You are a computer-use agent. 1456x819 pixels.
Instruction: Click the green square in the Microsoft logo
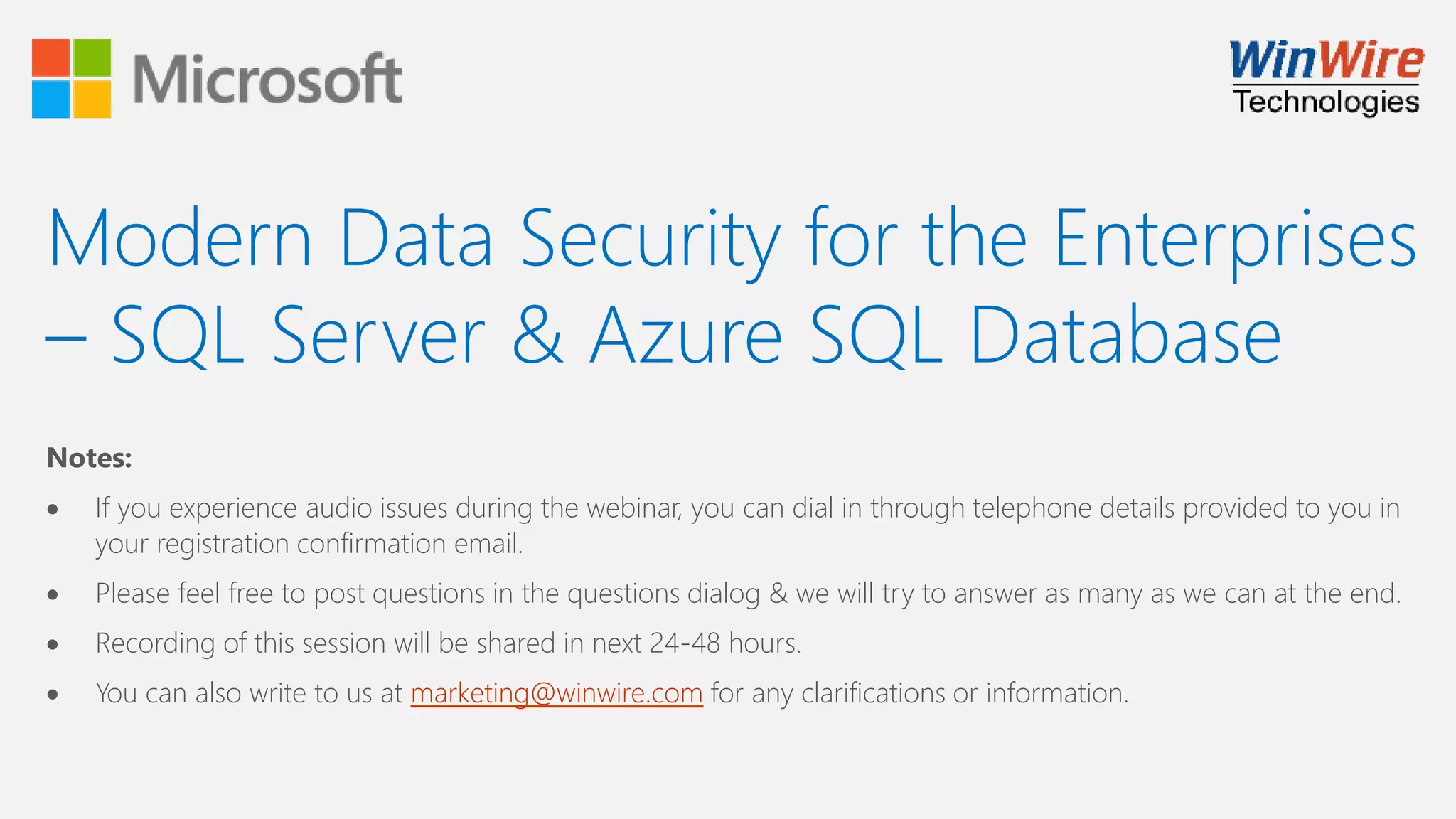(92, 58)
